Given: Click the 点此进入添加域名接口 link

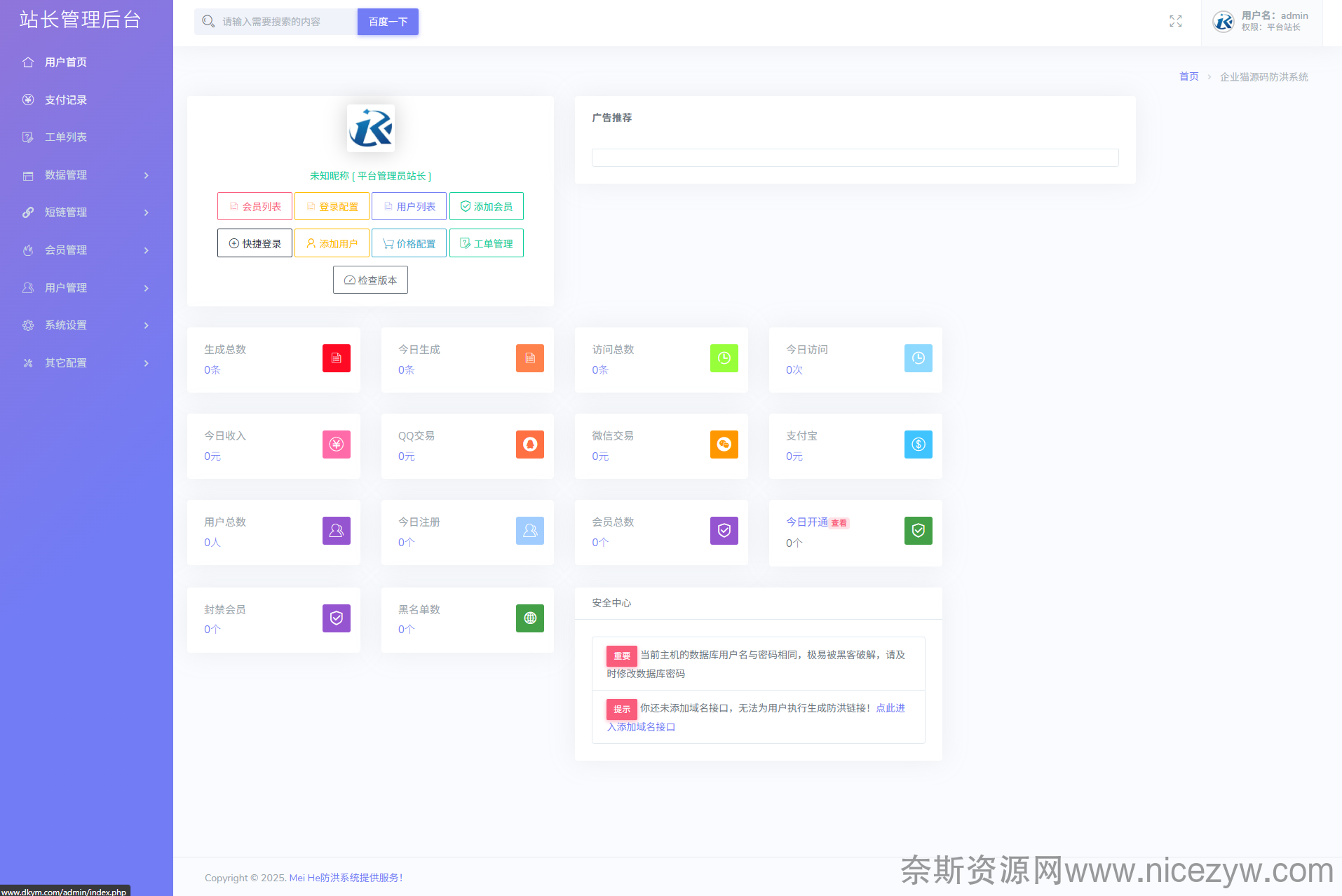Looking at the screenshot, I should click(890, 708).
